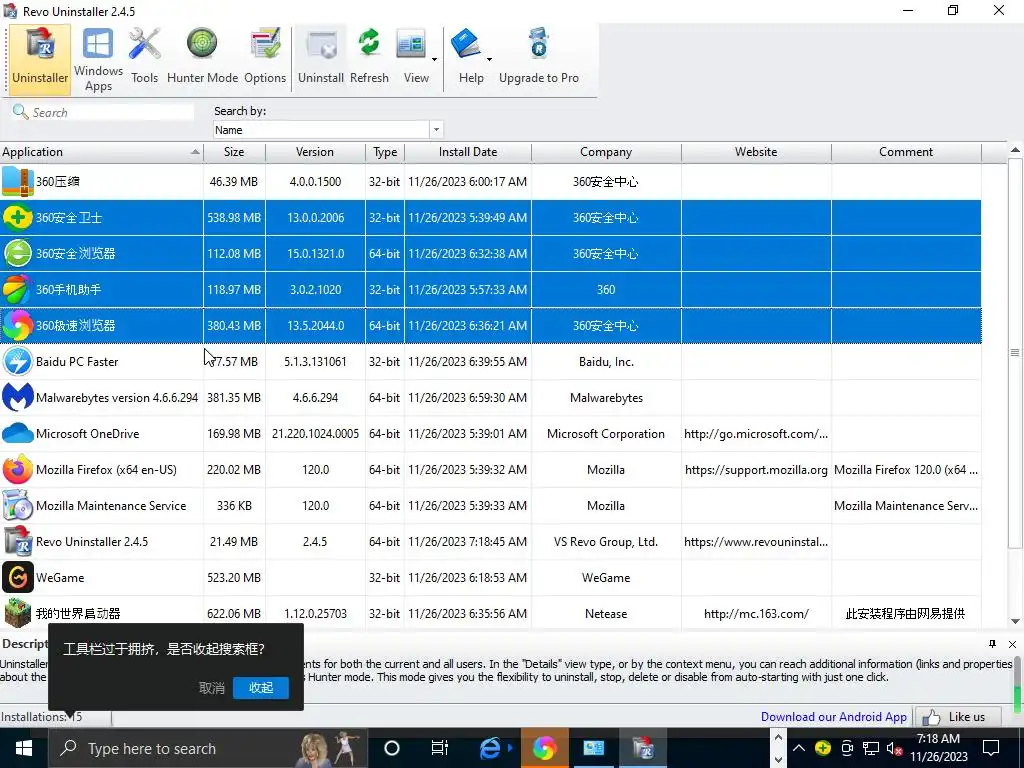Viewport: 1024px width, 768px height.
Task: Click the taskbar search box
Action: pos(208,748)
